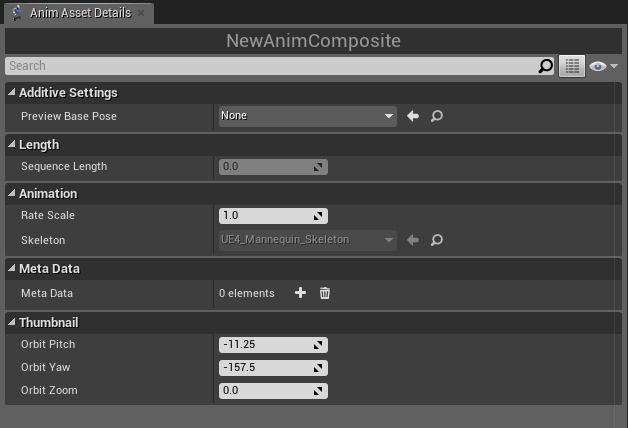Collapse the Length section

12,144
